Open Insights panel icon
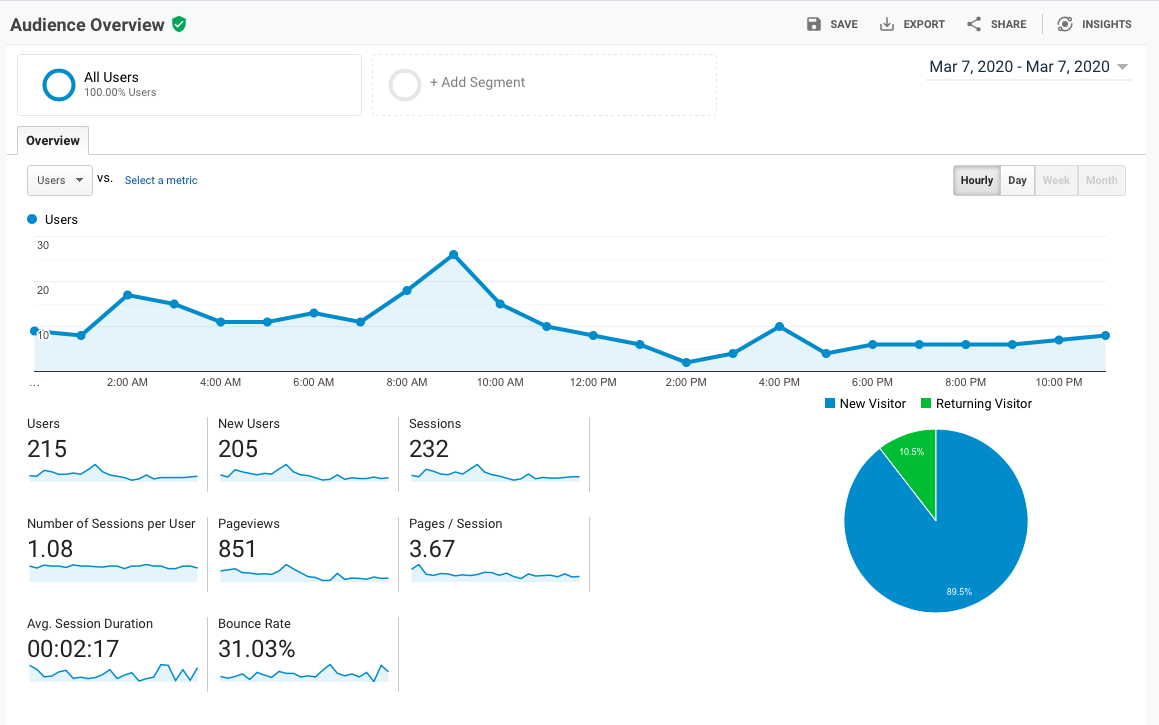The height and width of the screenshot is (725, 1159). (x=1065, y=24)
